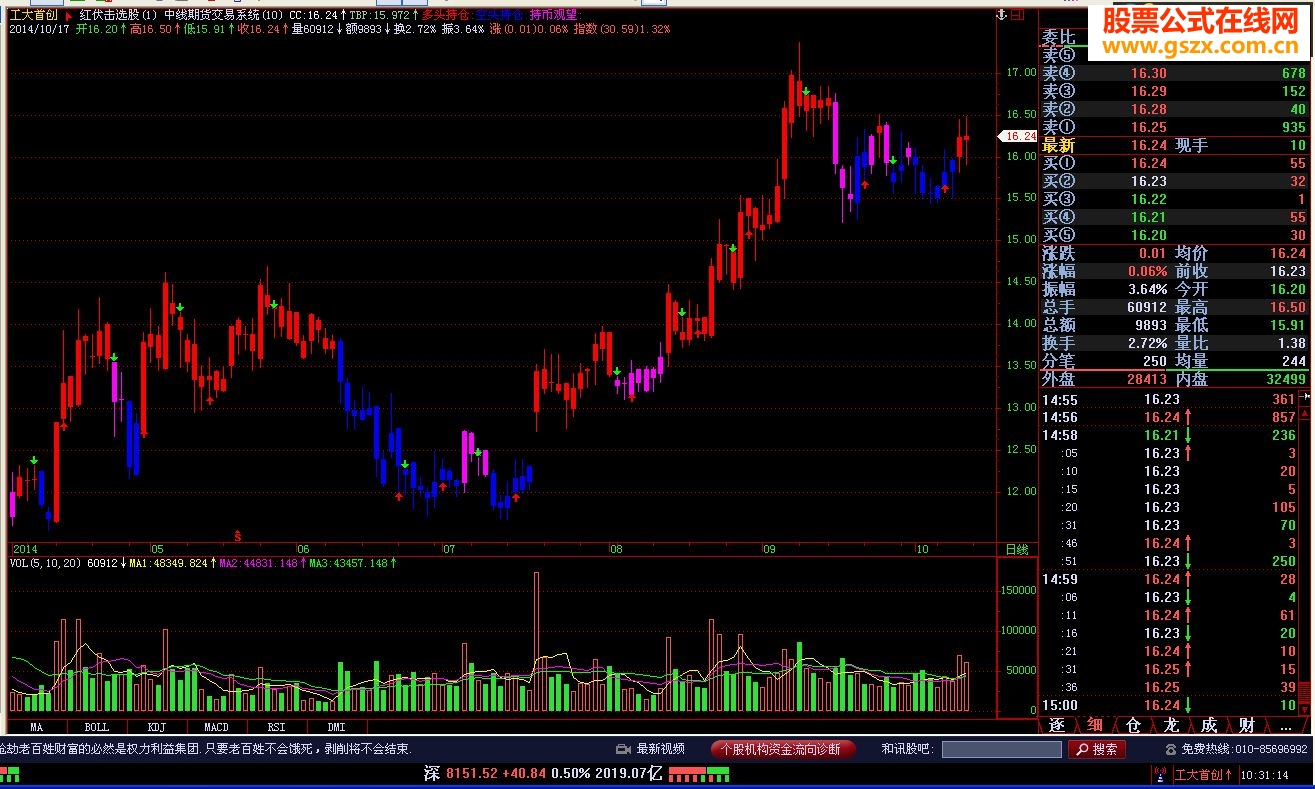
Task: Click the 多头持仓 legend label
Action: tap(446, 16)
